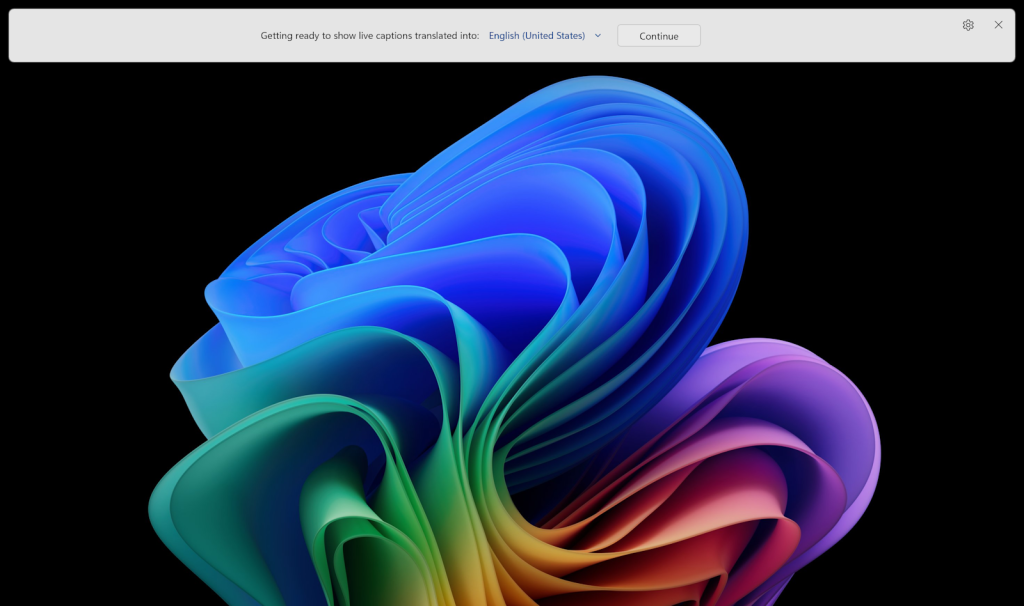
Task: Confirm caption translation setup with Continue
Action: tap(658, 36)
